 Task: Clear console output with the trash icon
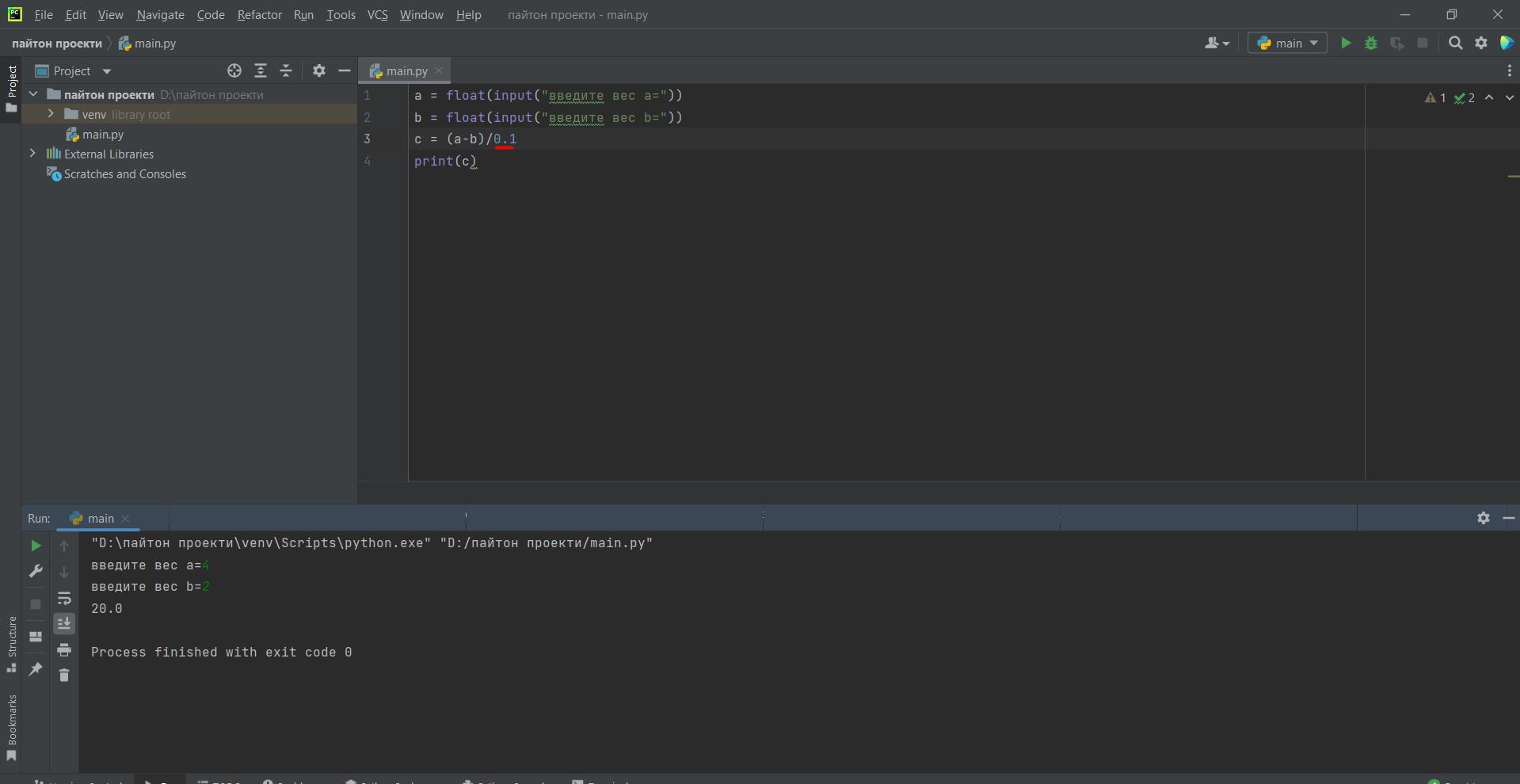pos(64,676)
